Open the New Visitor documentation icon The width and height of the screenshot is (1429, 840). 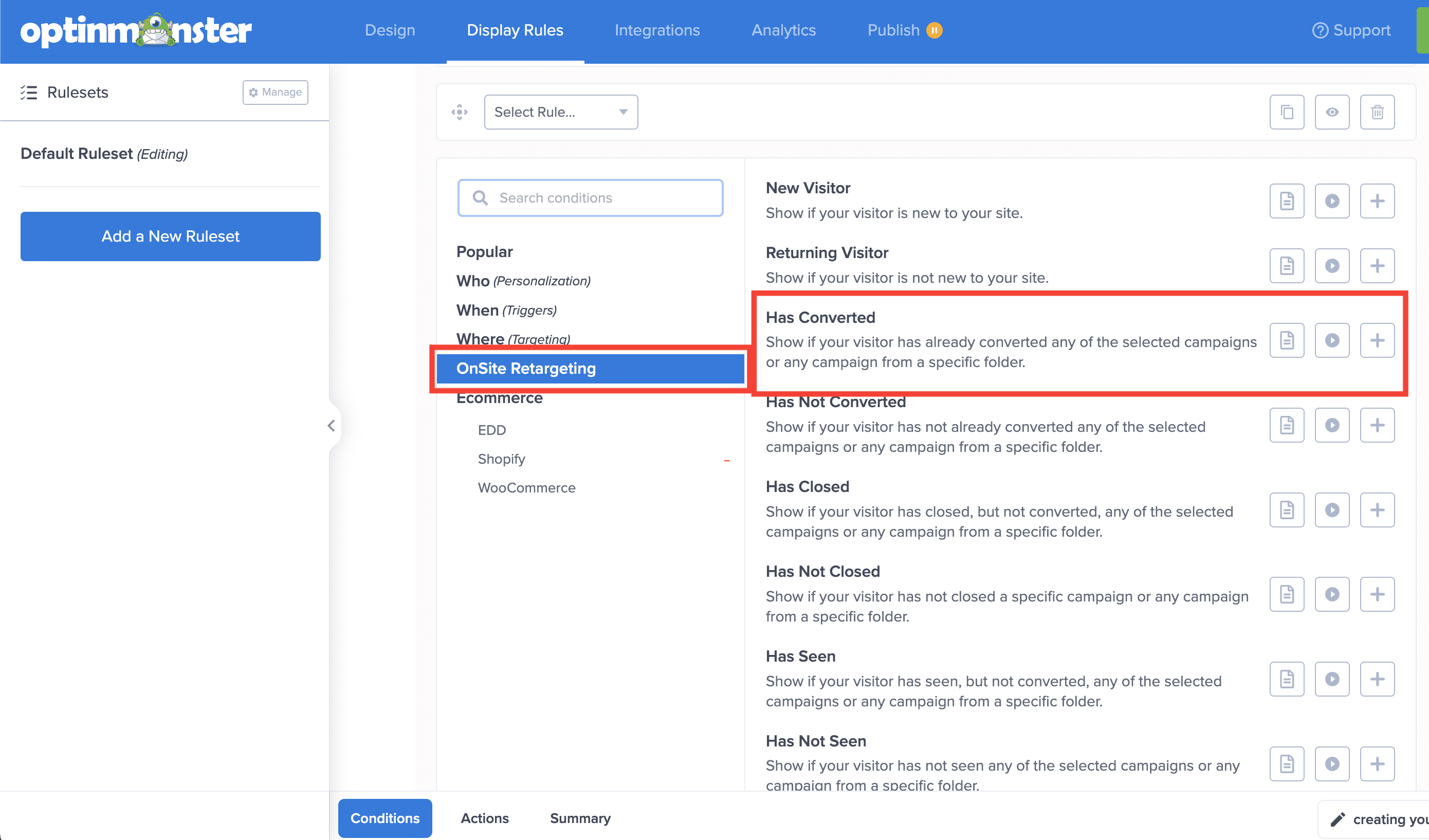(x=1287, y=201)
